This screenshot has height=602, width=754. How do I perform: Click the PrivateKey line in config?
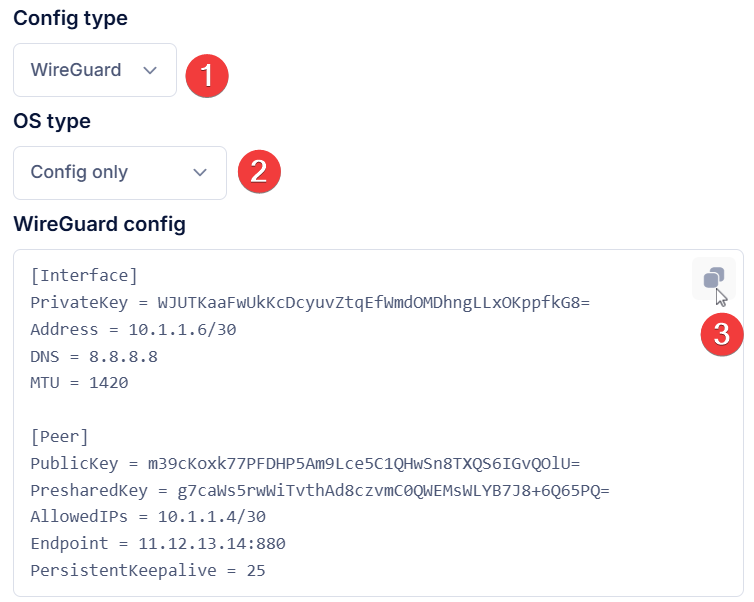coord(310,303)
